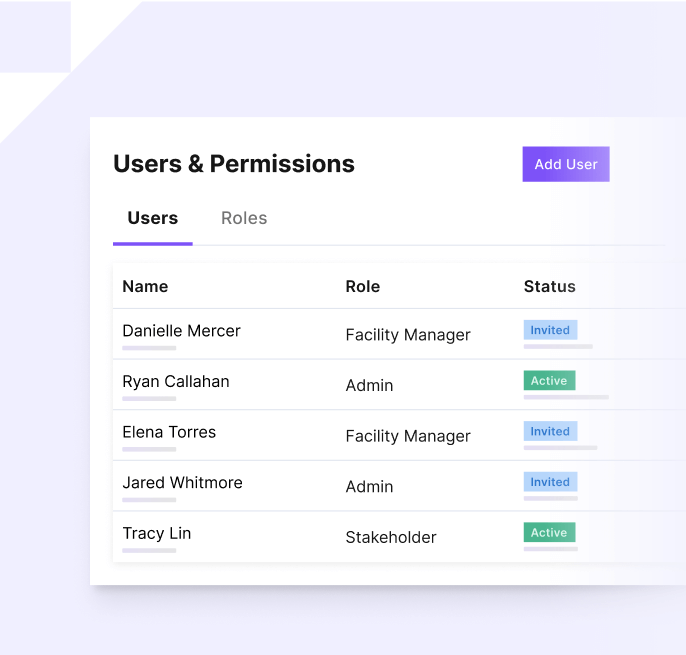
Task: Click Ryan Callahan's Active status badge
Action: 549,381
